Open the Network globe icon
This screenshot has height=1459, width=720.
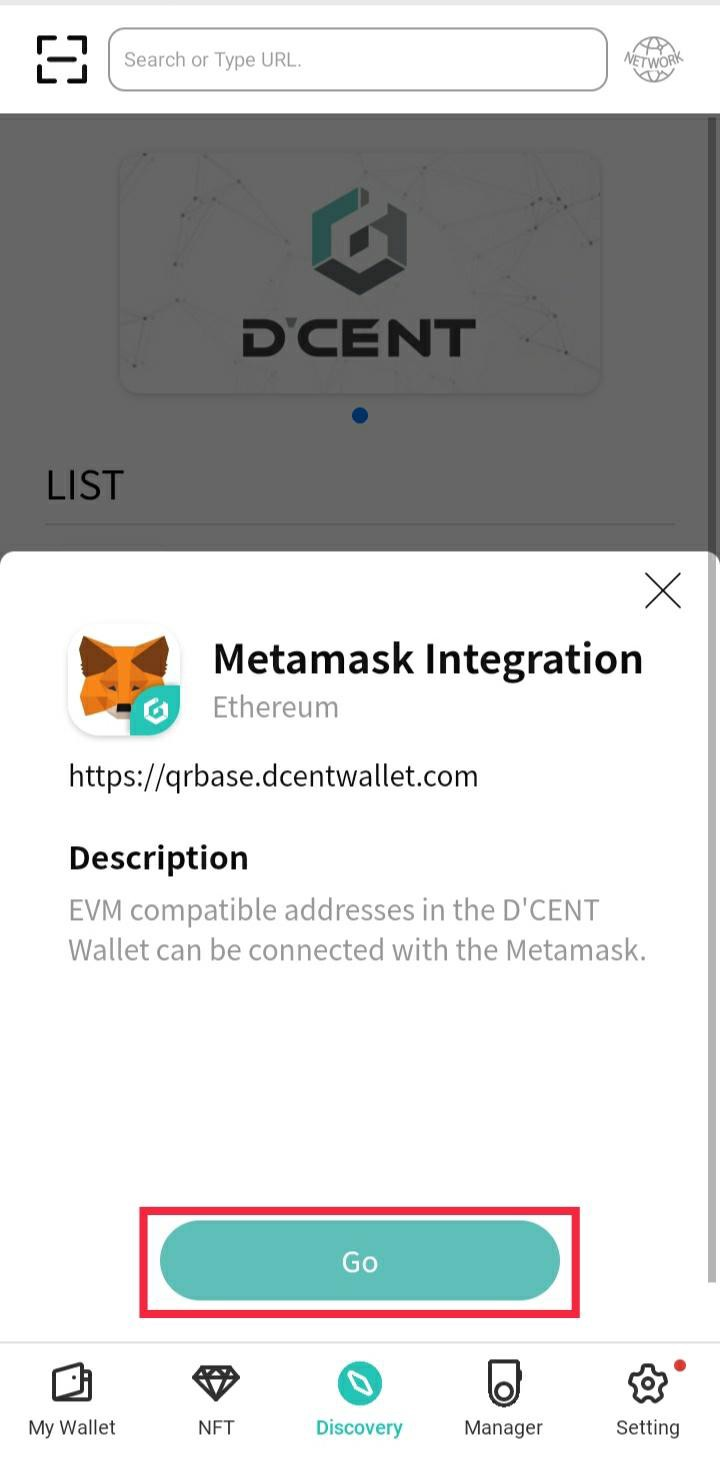pos(653,60)
